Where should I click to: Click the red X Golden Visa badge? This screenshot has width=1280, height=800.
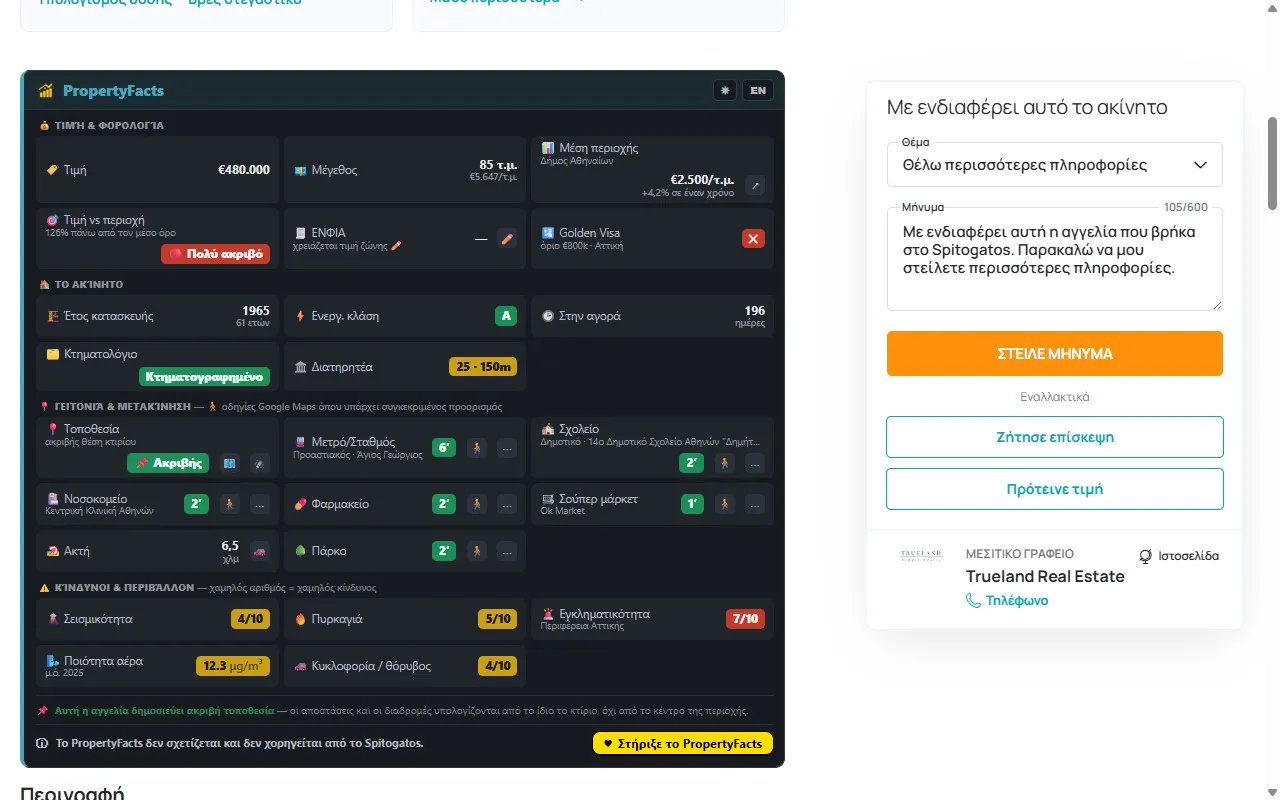(754, 239)
